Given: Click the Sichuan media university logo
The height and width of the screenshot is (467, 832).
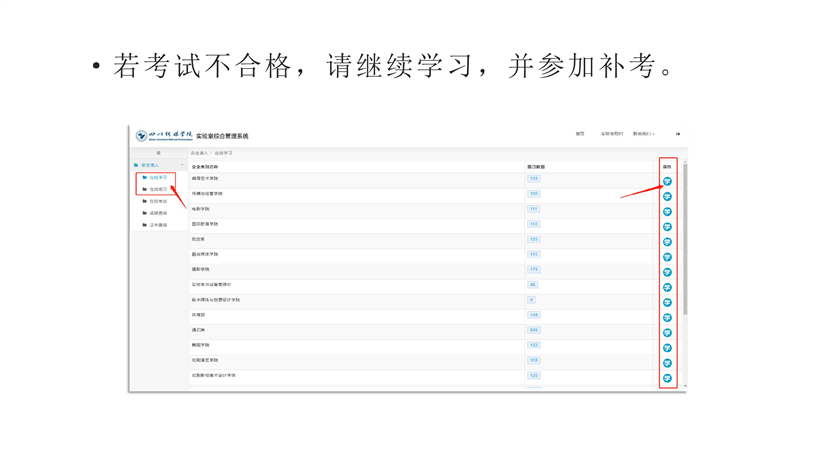Looking at the screenshot, I should click(165, 135).
